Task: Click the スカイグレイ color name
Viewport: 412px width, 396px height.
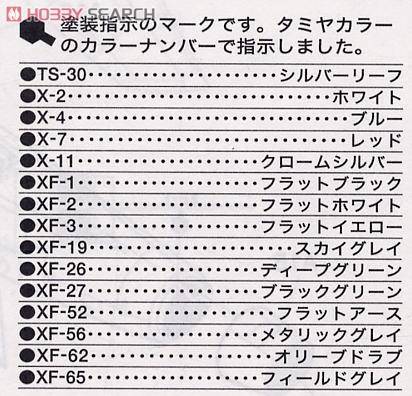Action: coord(348,248)
